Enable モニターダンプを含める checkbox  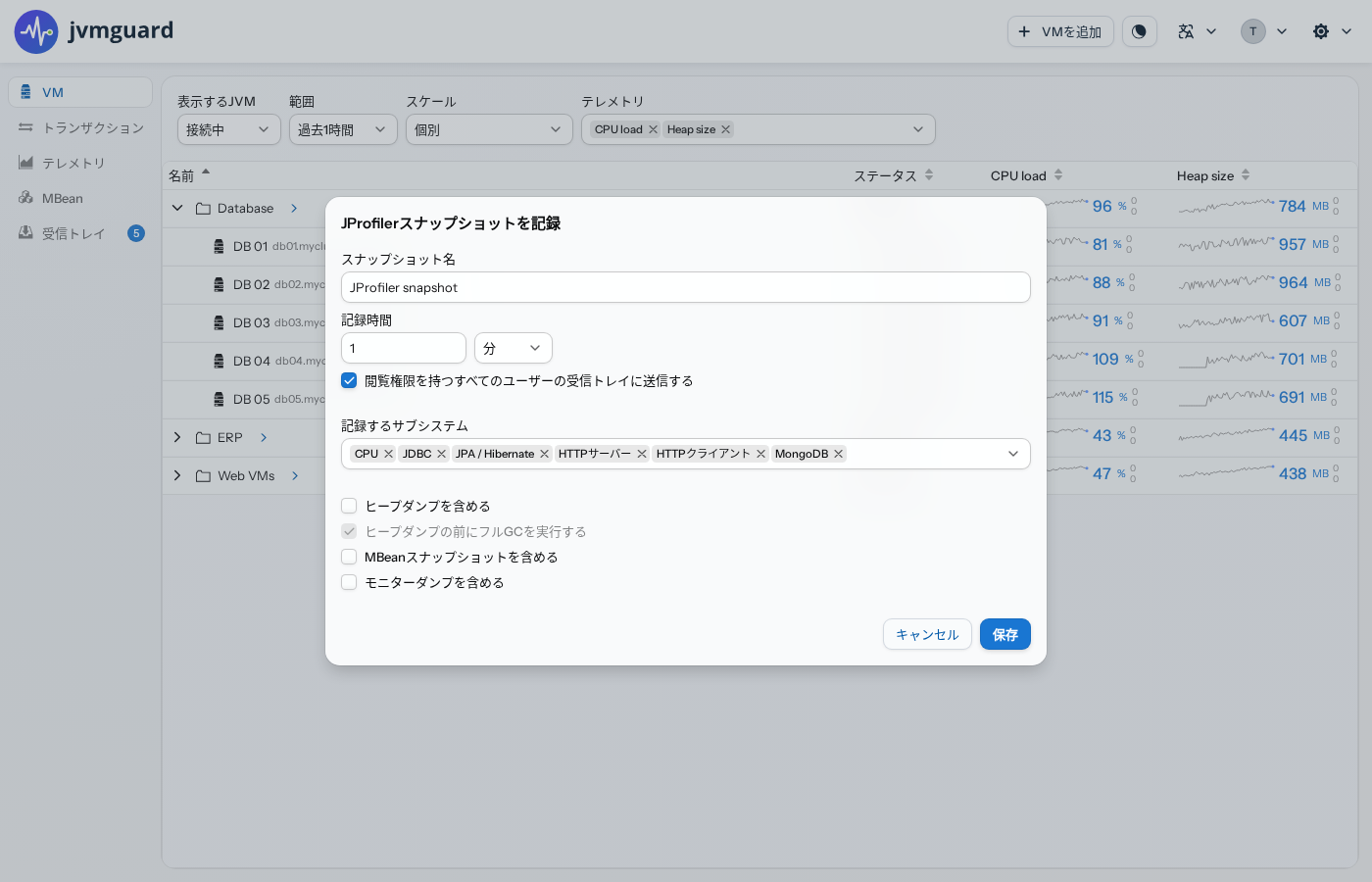tap(349, 582)
